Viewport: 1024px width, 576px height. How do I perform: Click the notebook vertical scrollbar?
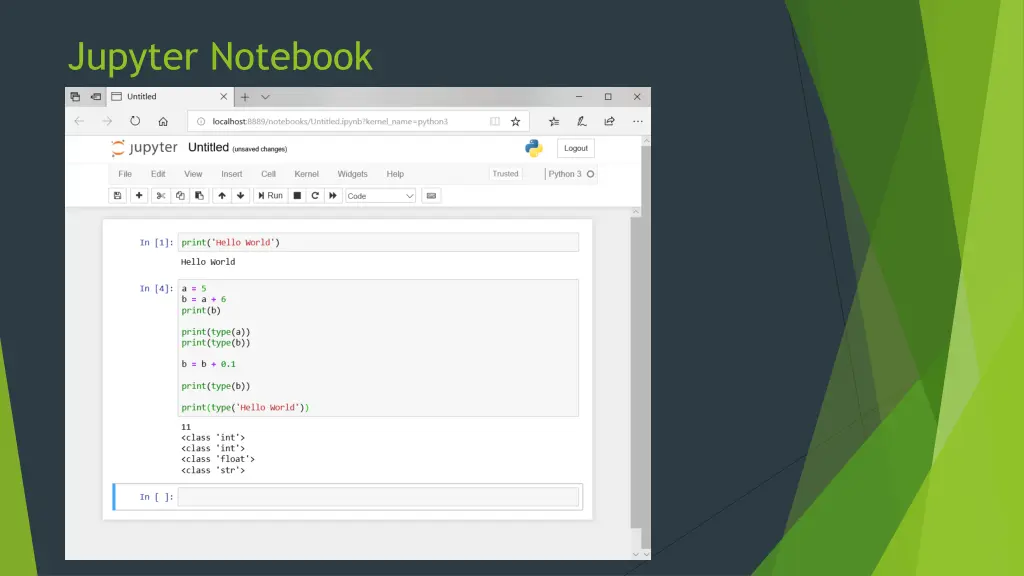[636, 372]
